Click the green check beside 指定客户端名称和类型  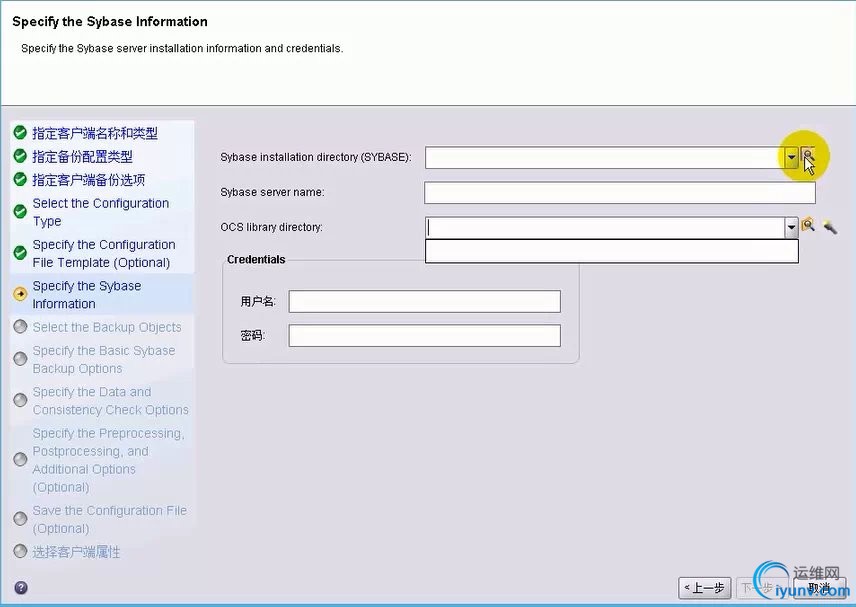tap(20, 133)
